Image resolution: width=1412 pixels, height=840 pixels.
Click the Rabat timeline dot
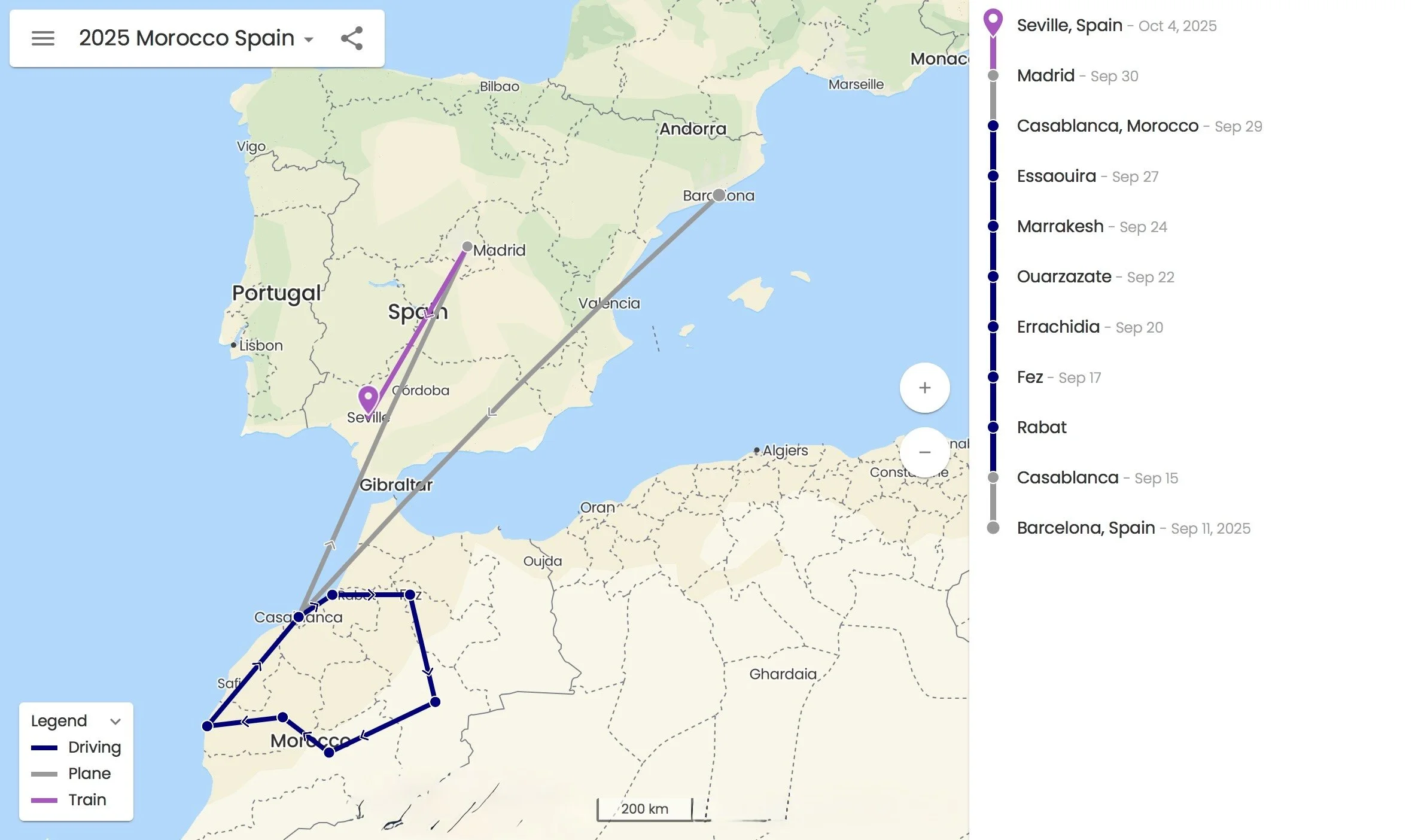click(x=993, y=427)
